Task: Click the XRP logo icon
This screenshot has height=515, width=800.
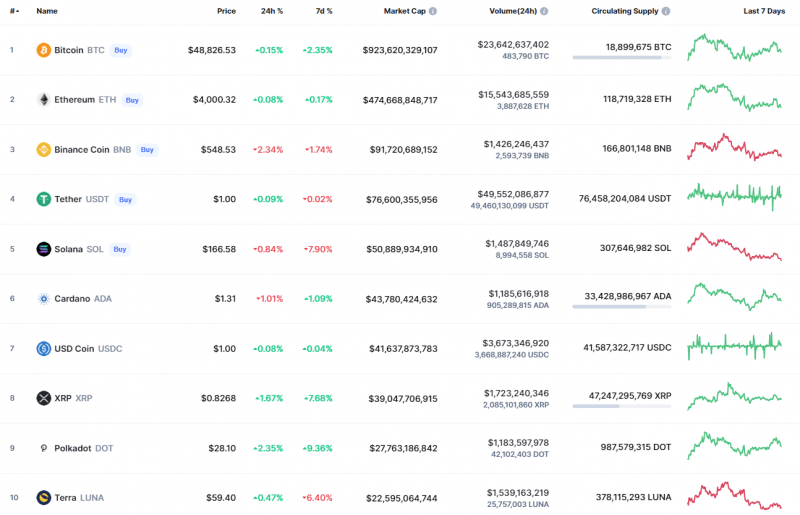Action: click(43, 398)
